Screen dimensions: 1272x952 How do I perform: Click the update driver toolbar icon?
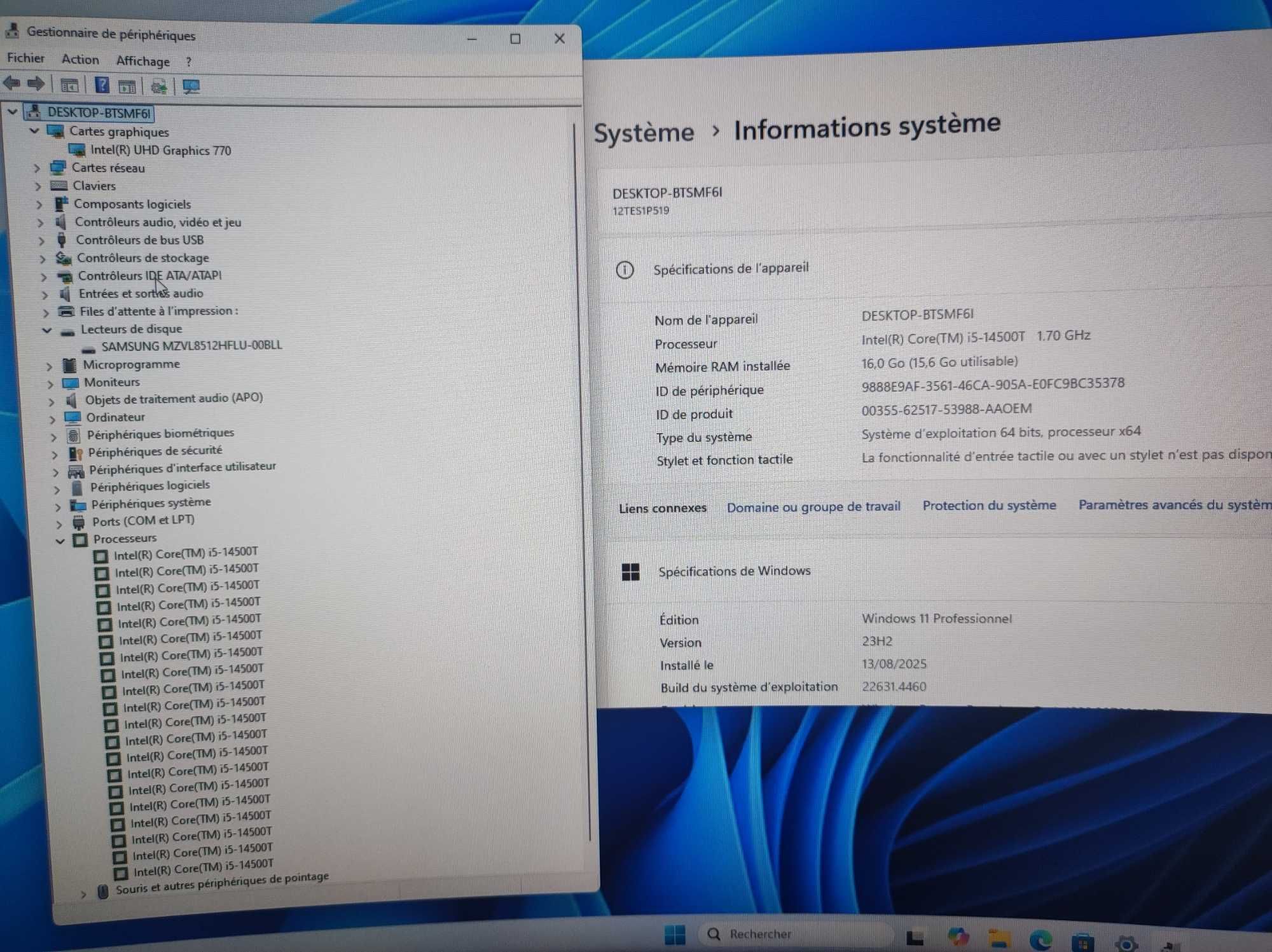pyautogui.click(x=158, y=86)
